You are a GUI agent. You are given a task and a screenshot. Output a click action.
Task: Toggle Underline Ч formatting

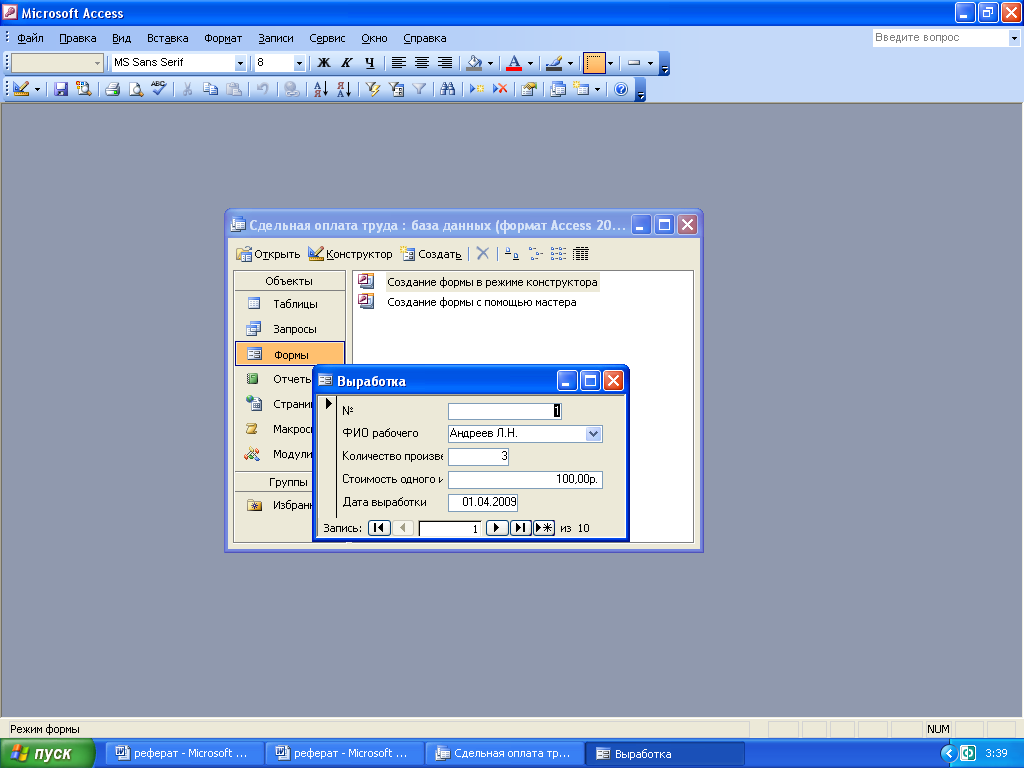click(370, 63)
